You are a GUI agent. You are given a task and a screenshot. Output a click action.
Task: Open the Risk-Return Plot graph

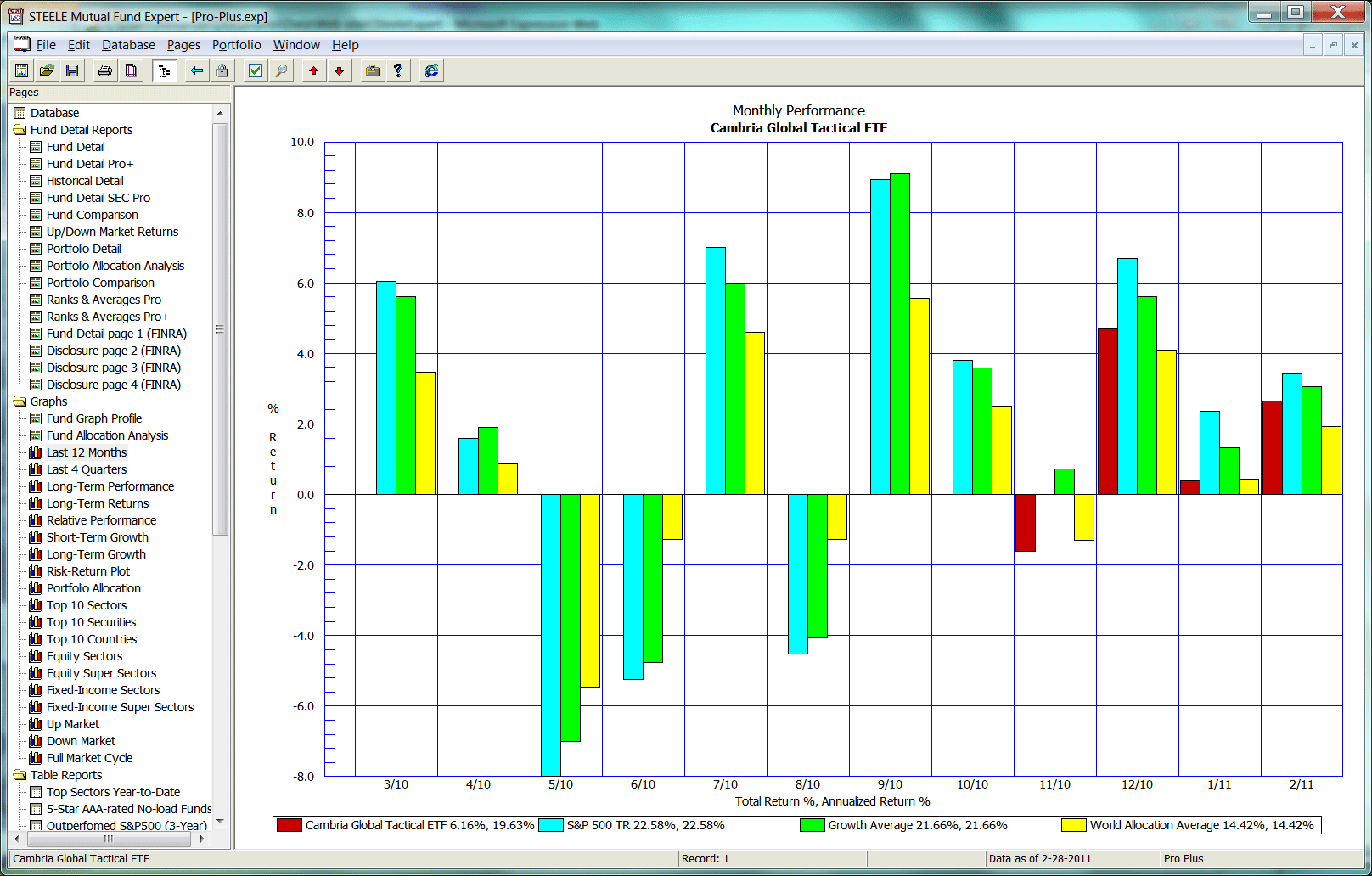point(88,571)
